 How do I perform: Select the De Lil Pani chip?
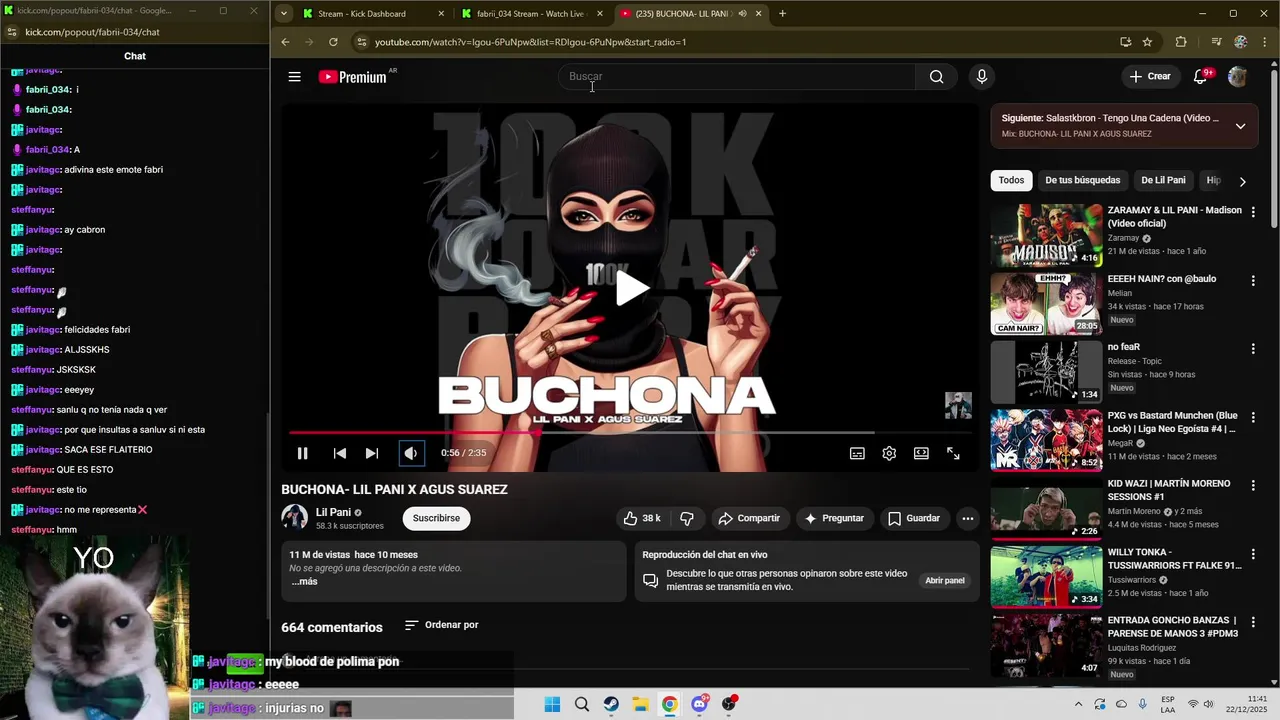click(x=1163, y=180)
